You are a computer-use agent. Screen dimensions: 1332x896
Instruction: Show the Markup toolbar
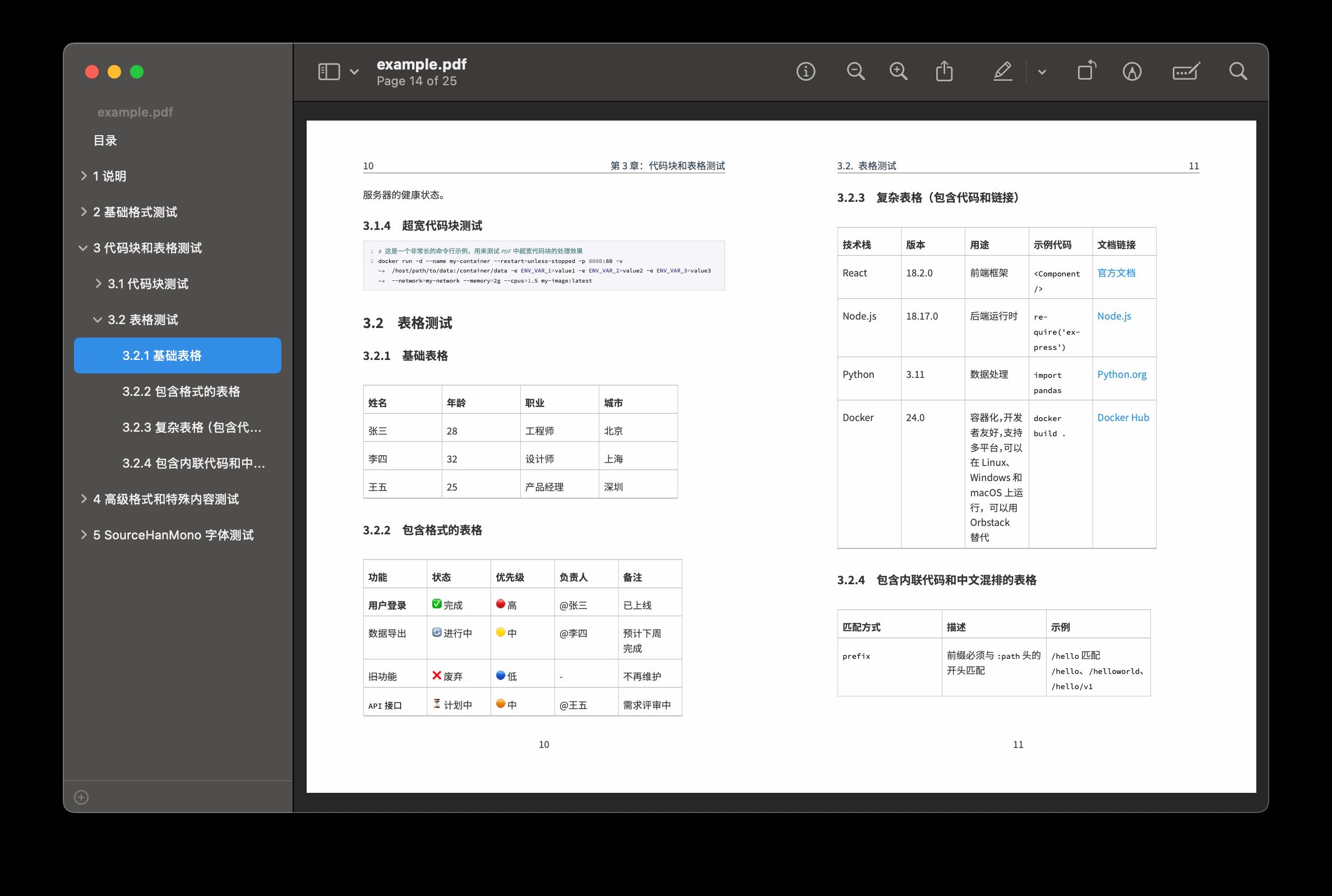click(x=1132, y=71)
